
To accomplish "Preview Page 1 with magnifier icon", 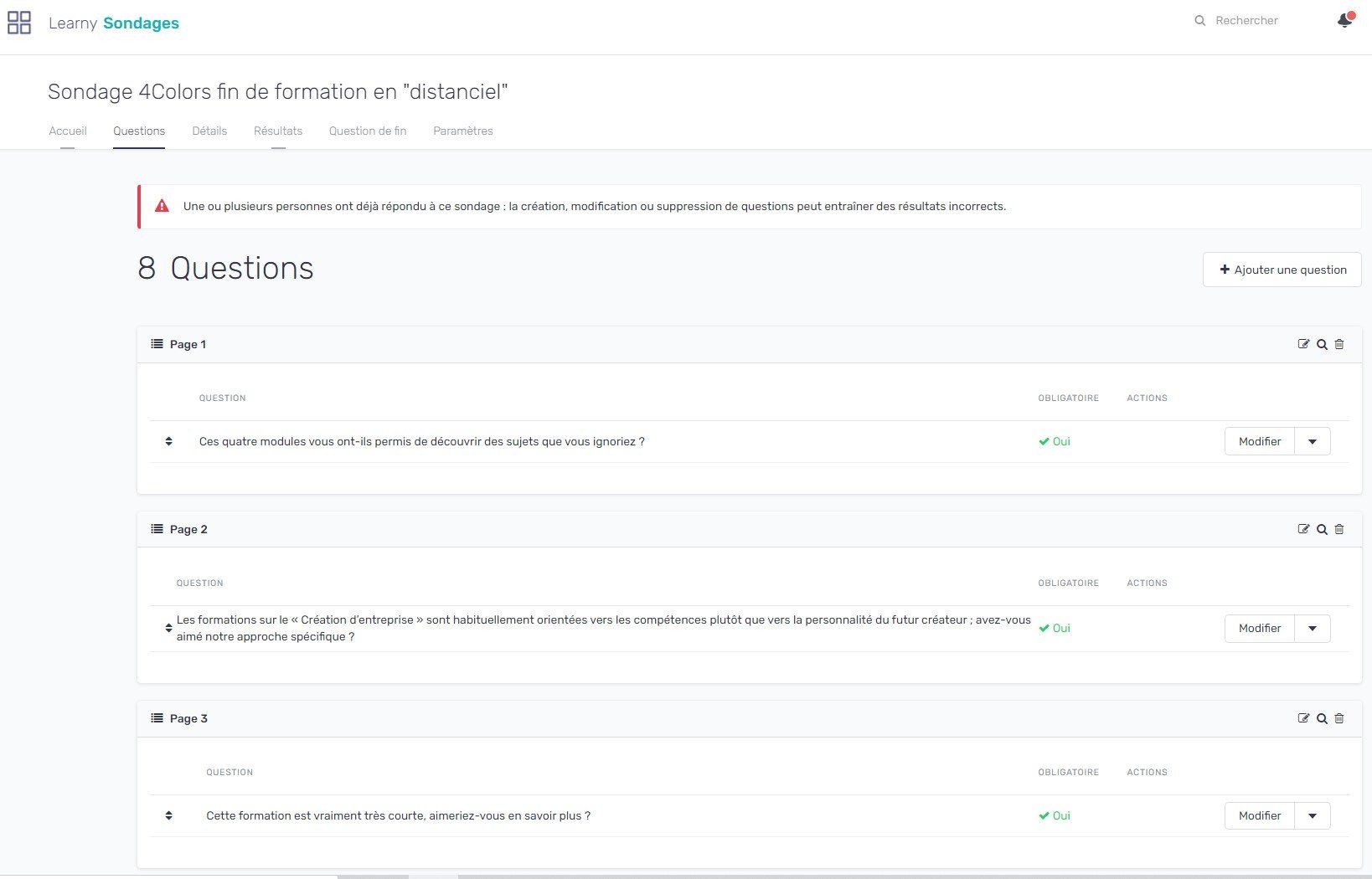I will coord(1322,344).
